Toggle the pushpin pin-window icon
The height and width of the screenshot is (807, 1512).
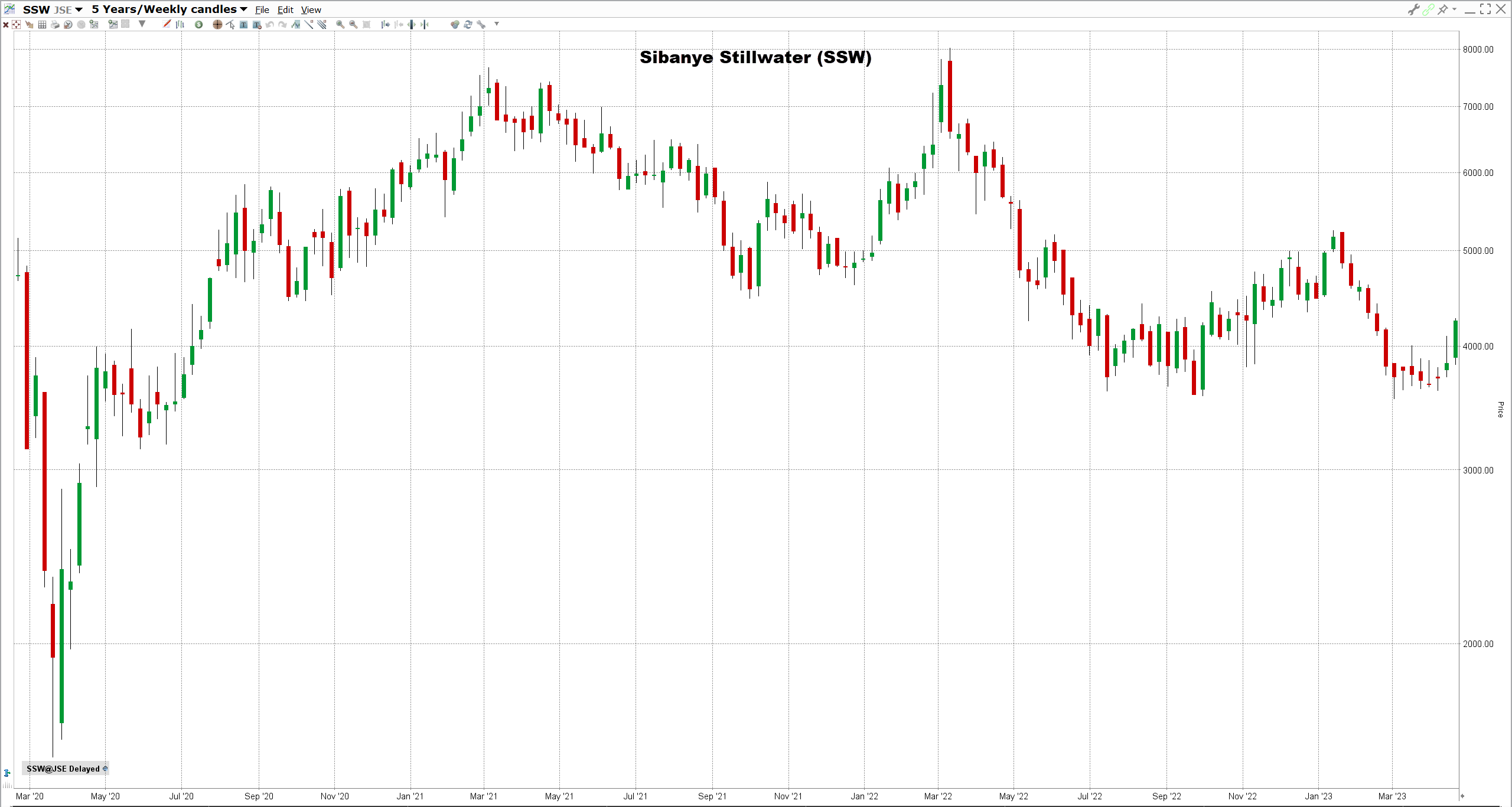1443,9
